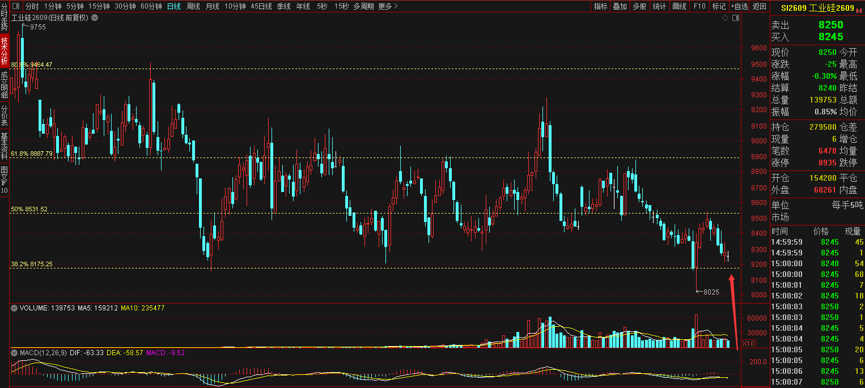
Task: Select the 10分钟 period
Action: pyautogui.click(x=235, y=6)
